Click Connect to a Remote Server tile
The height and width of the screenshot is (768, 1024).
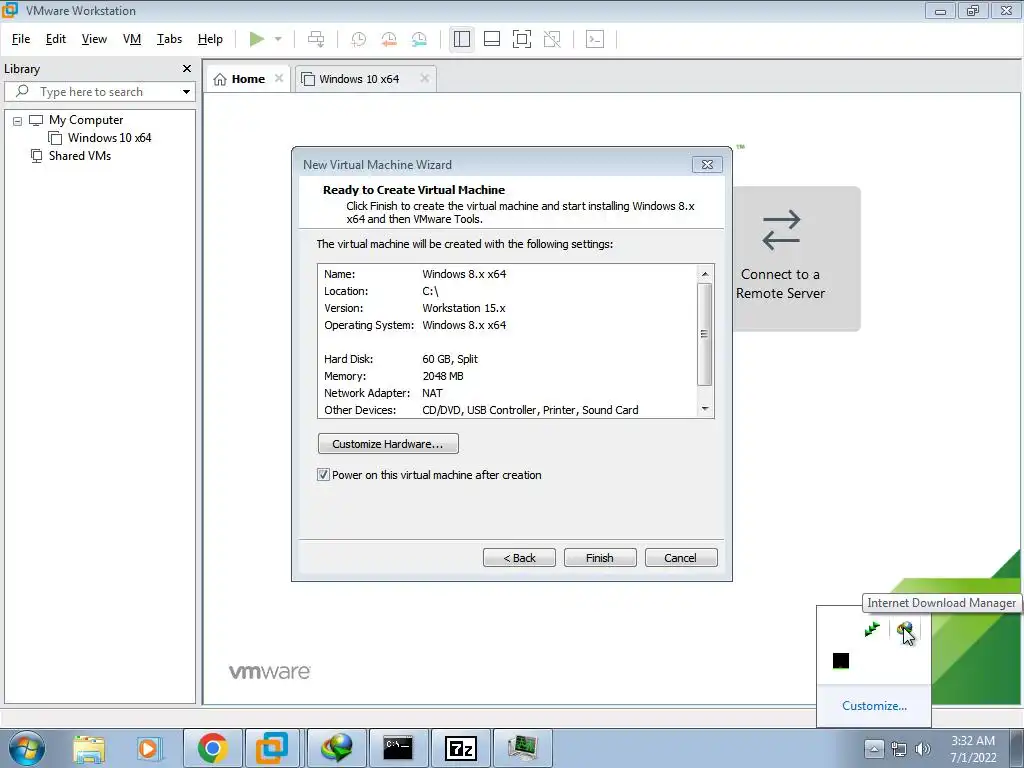click(x=797, y=259)
